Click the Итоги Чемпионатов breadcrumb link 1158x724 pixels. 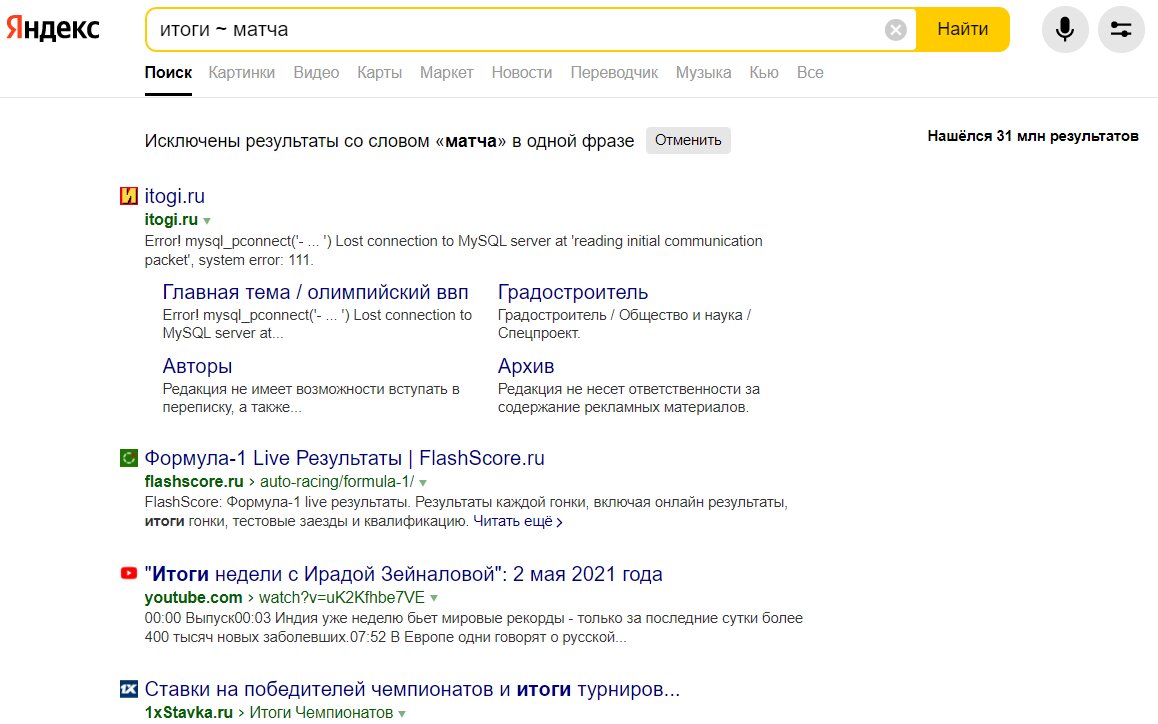click(x=321, y=713)
